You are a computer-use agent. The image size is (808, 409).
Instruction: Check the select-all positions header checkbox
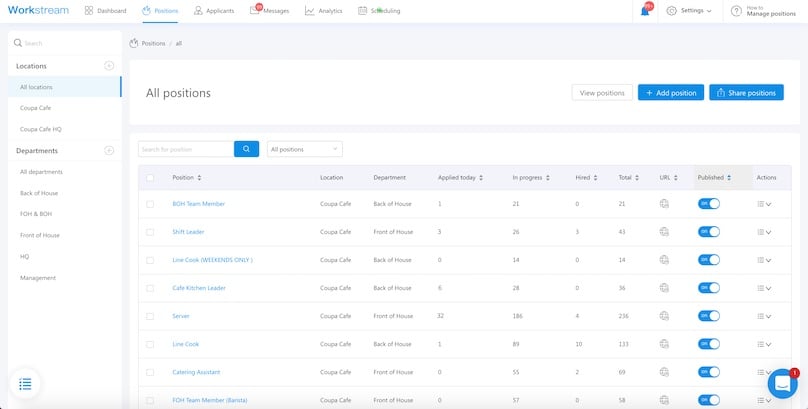pyautogui.click(x=150, y=178)
